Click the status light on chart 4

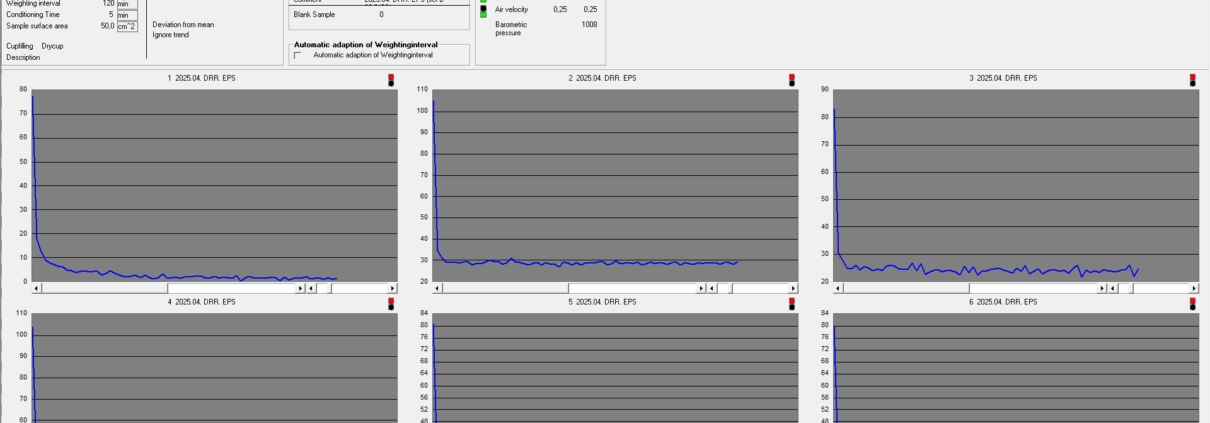tap(391, 304)
